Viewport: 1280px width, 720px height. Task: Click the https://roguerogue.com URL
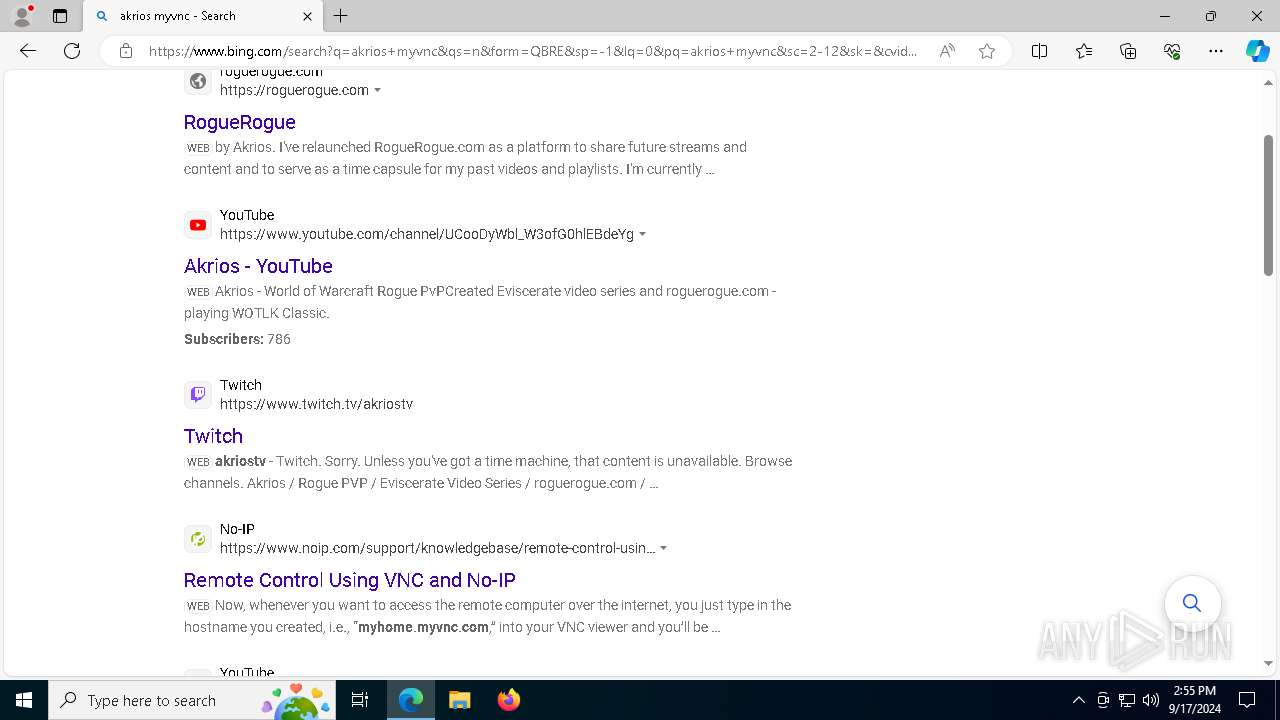(x=294, y=90)
